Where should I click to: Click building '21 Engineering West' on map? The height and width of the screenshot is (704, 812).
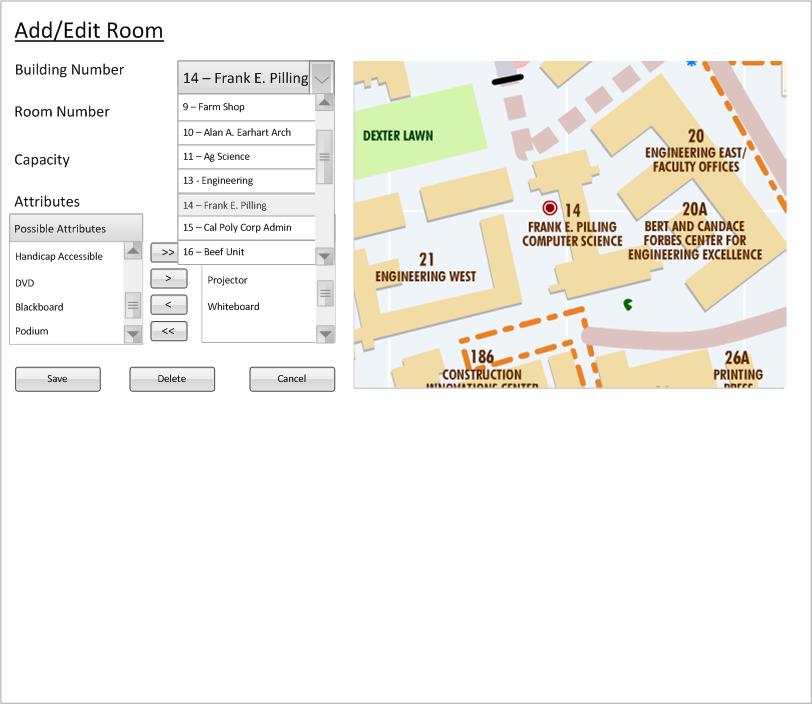pyautogui.click(x=426, y=268)
